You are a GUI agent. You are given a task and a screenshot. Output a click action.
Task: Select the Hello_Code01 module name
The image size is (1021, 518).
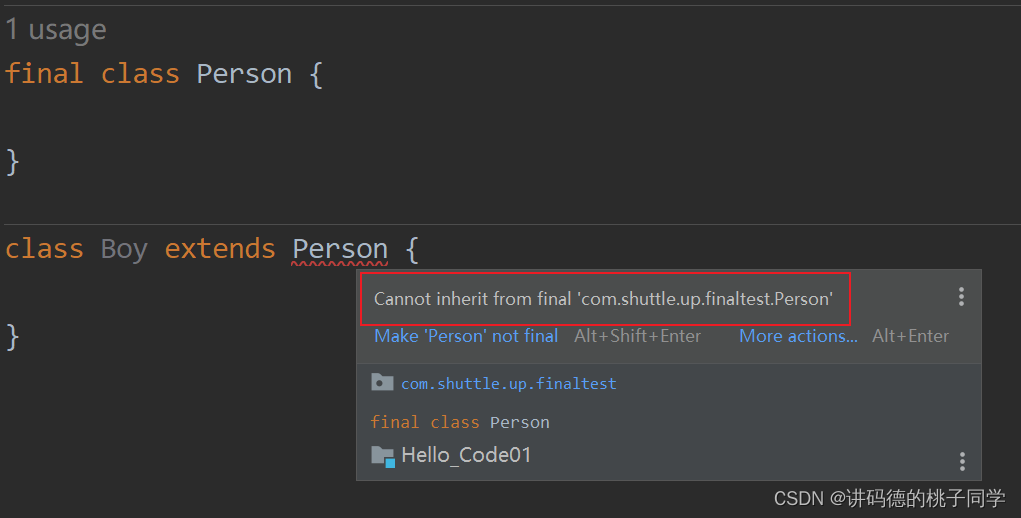(466, 455)
